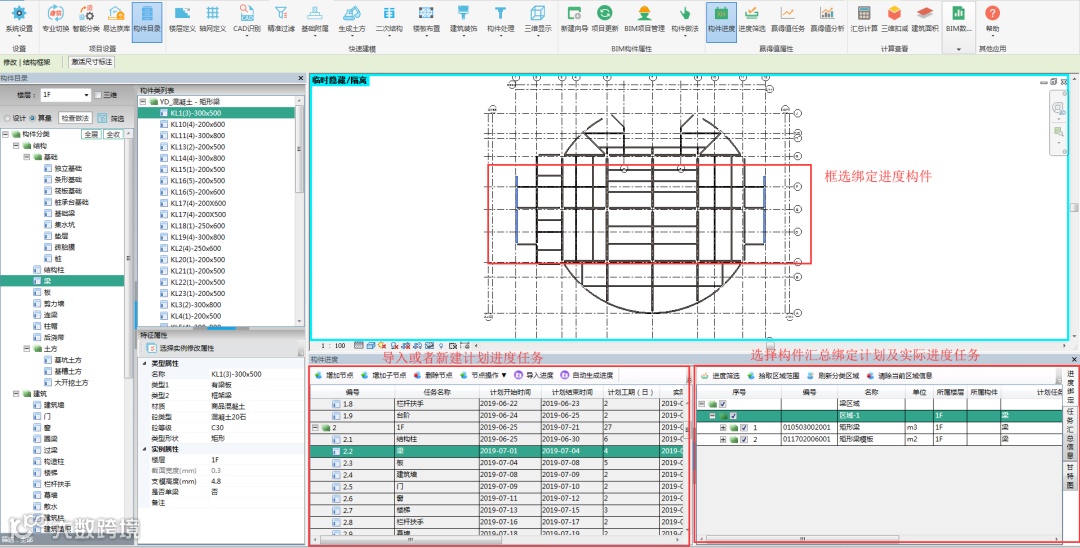Image resolution: width=1080 pixels, height=548 pixels.
Task: Click the 构件目录 ribbon icon
Action: tap(145, 18)
